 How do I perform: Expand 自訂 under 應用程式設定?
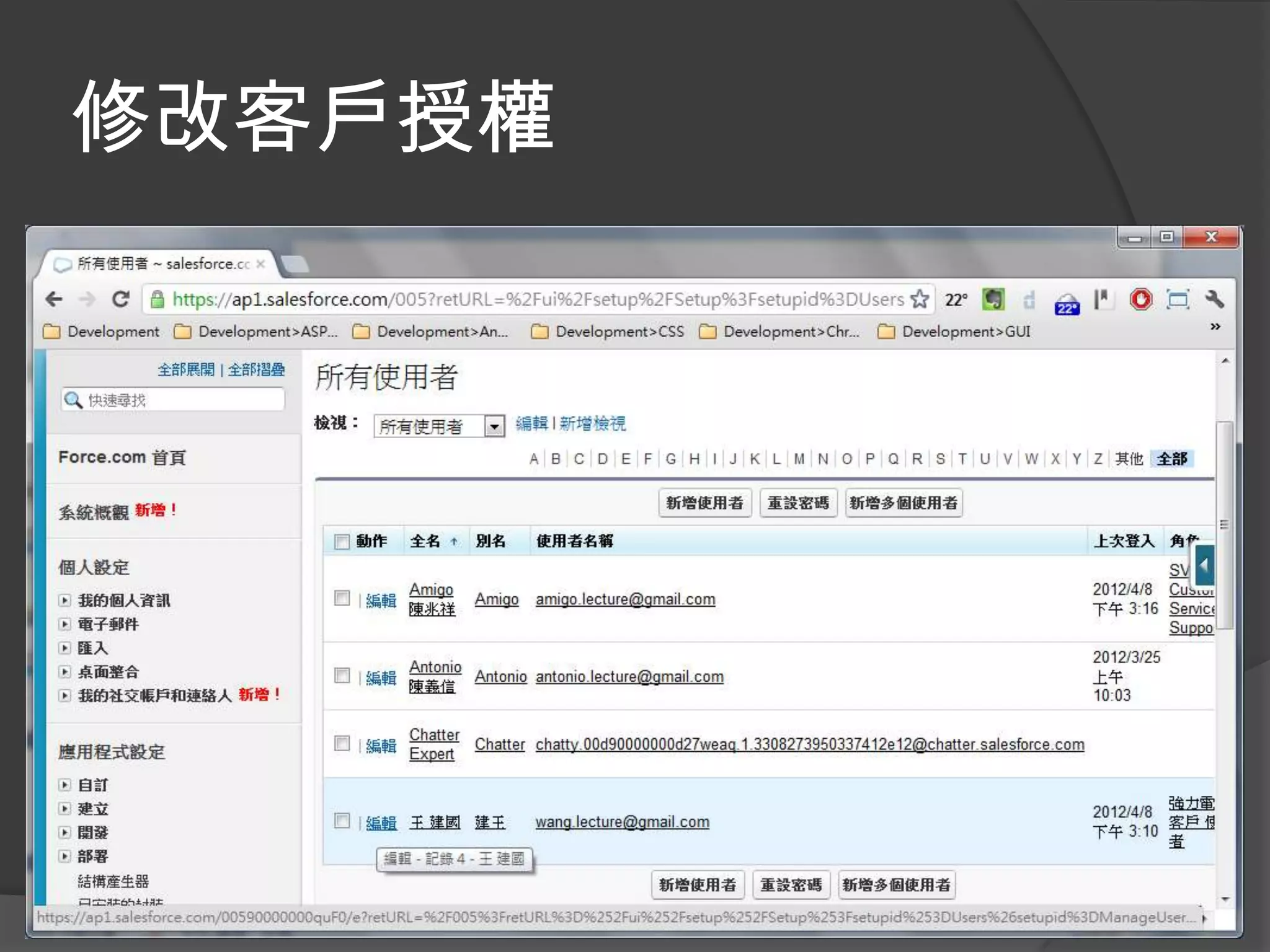pos(64,785)
